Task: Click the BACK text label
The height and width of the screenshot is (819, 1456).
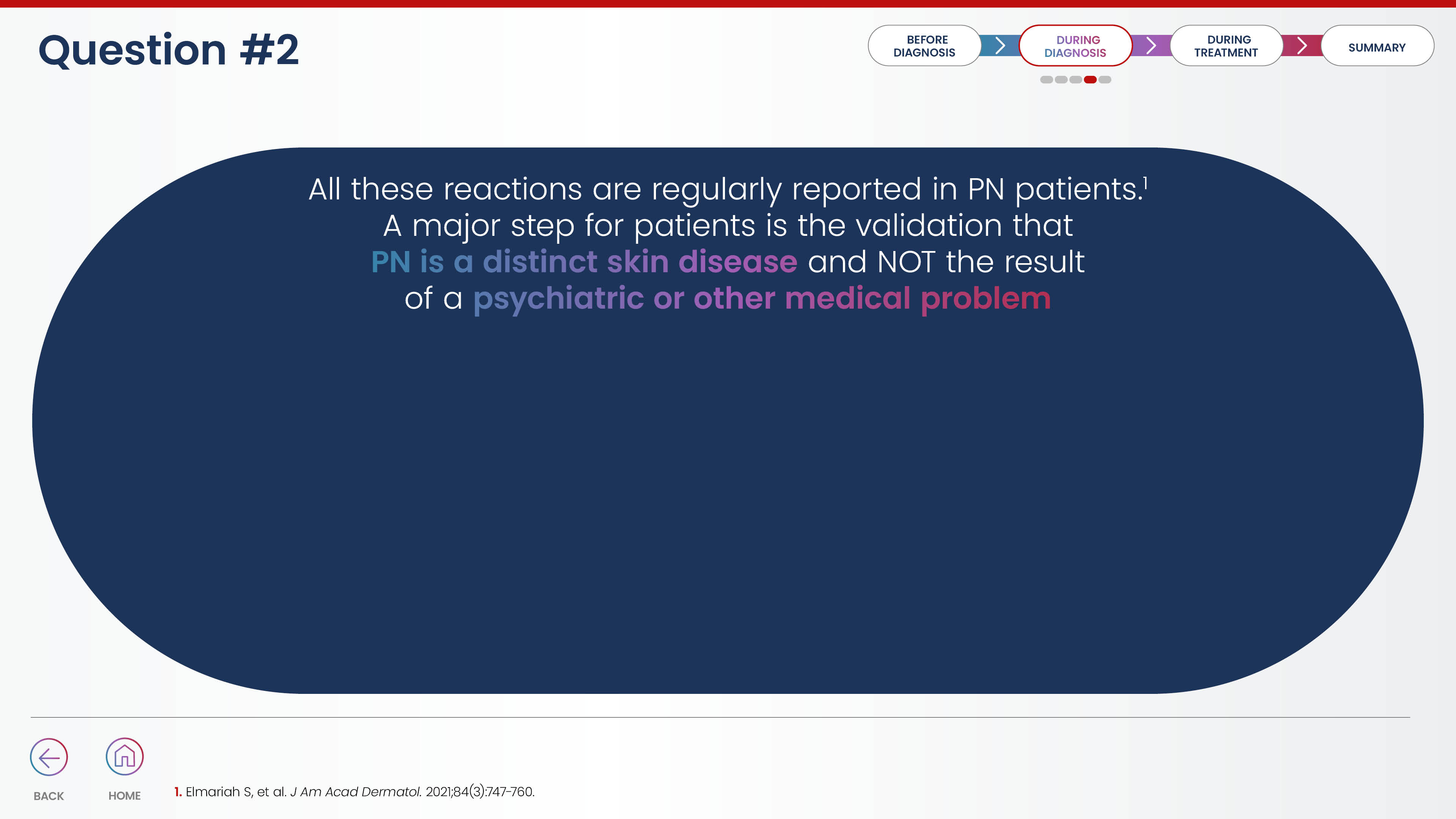Action: (49, 796)
